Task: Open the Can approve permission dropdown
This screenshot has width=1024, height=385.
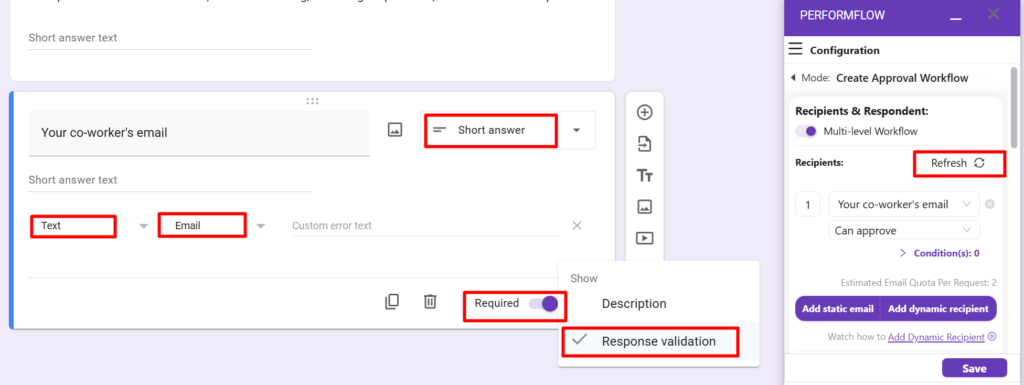Action: coord(904,230)
